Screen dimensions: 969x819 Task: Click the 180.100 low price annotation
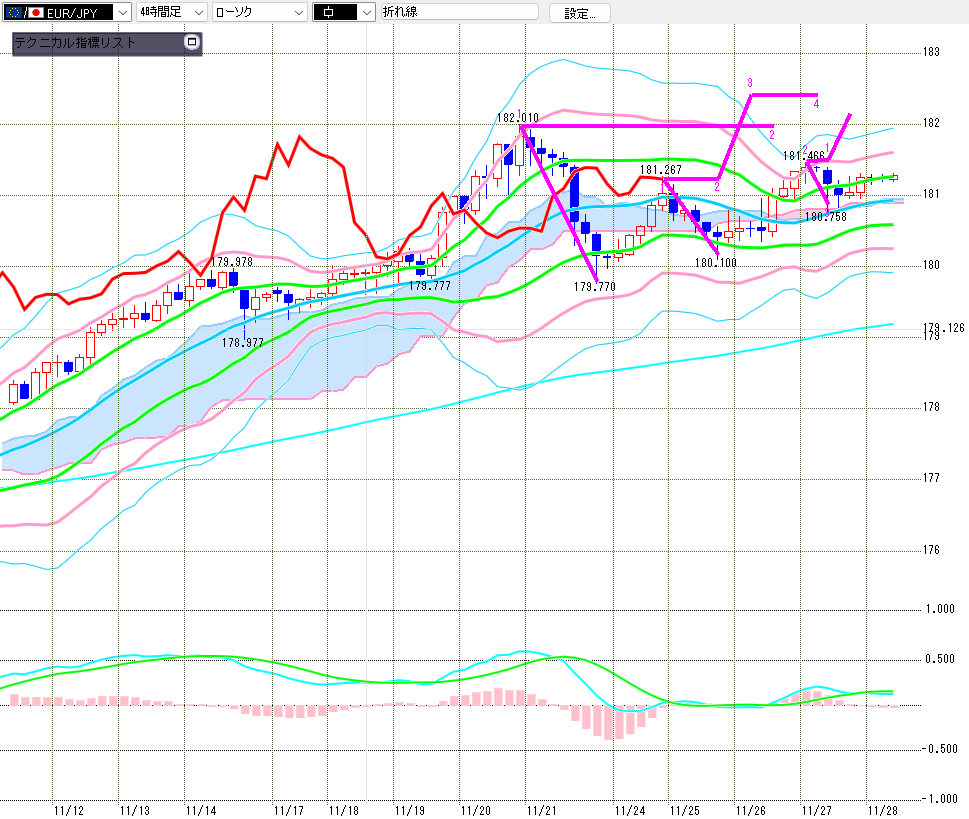(715, 263)
